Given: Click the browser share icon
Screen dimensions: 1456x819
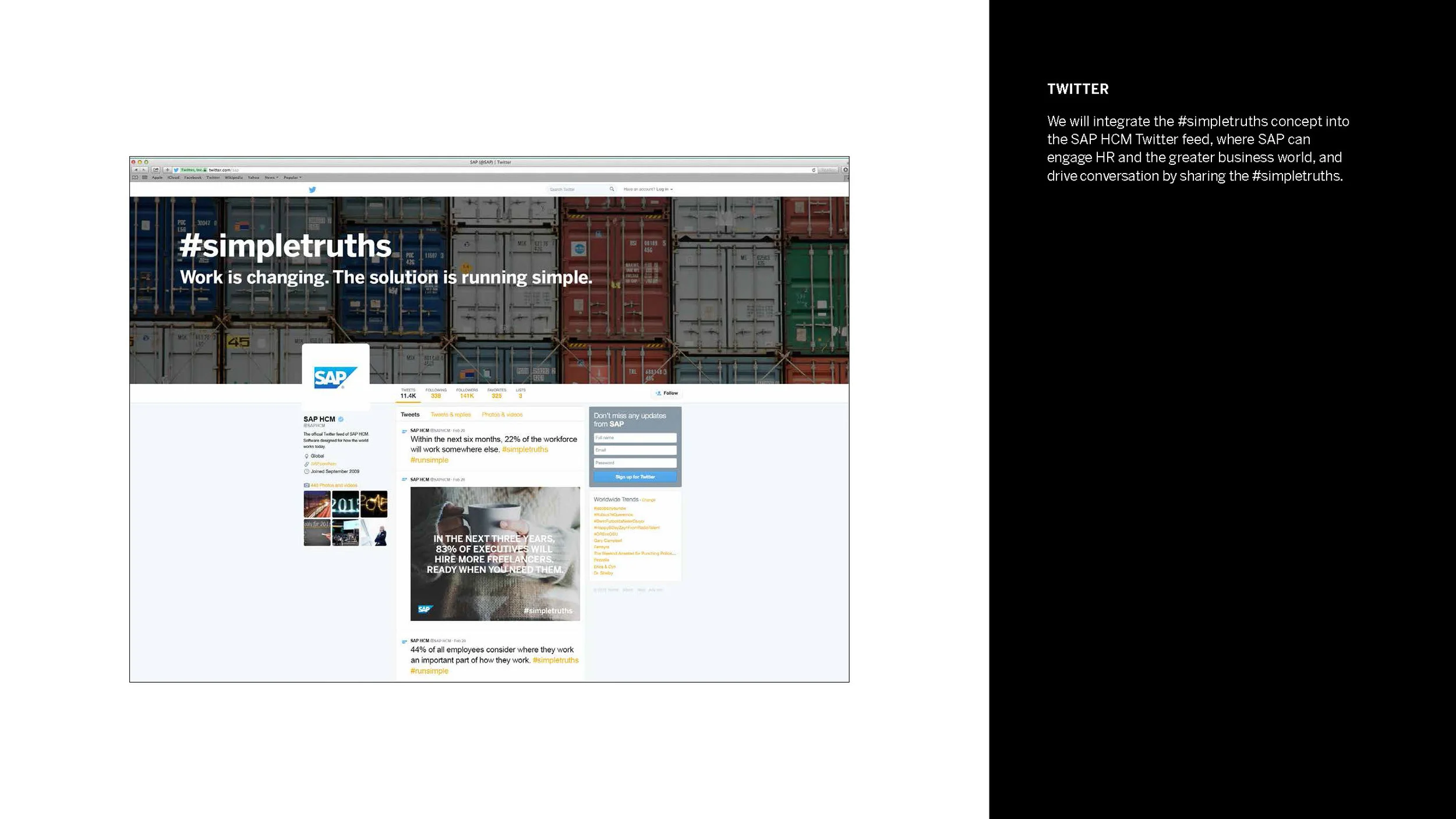Looking at the screenshot, I should (156, 170).
